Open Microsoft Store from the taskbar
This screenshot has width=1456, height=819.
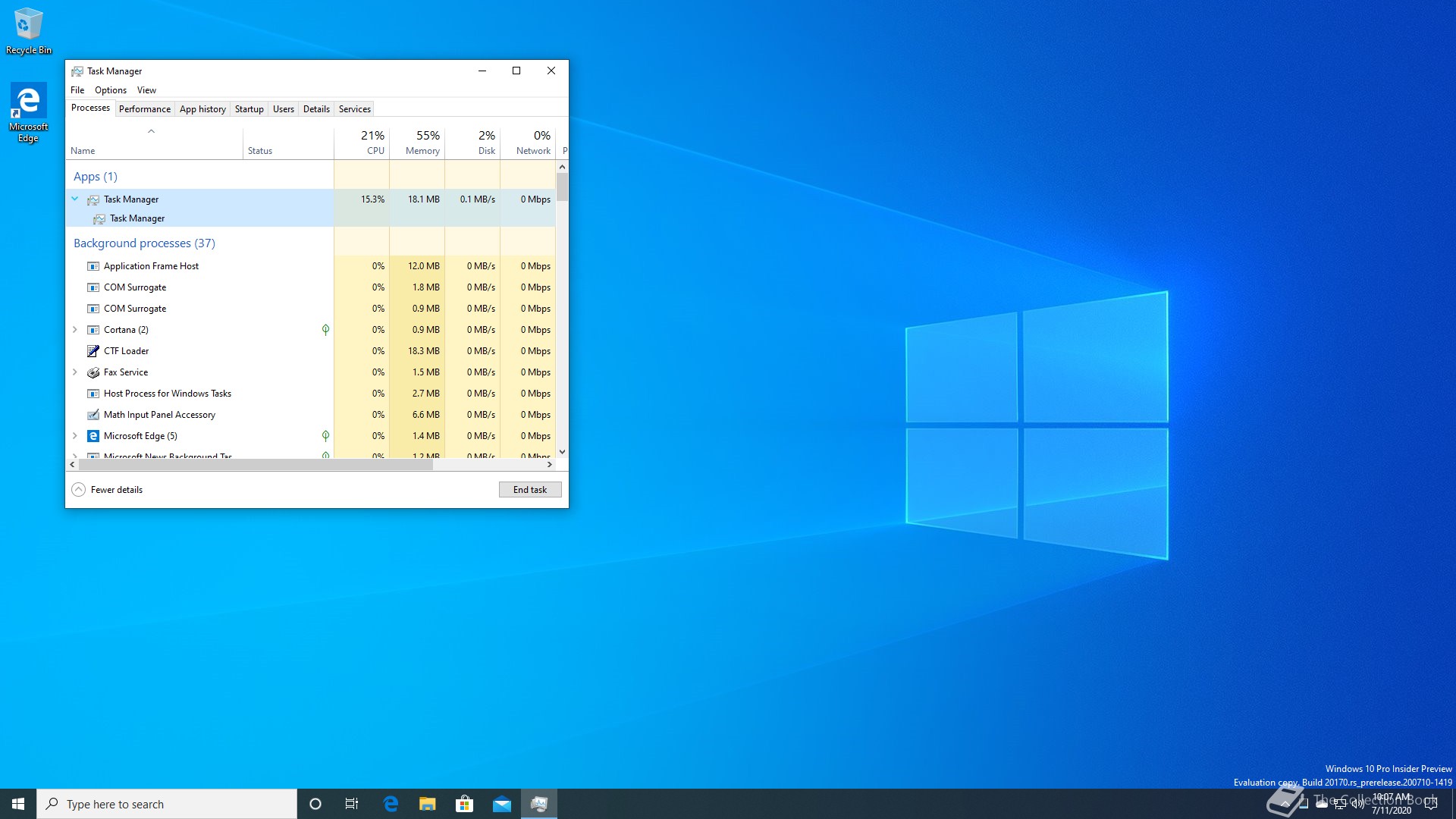[x=464, y=804]
